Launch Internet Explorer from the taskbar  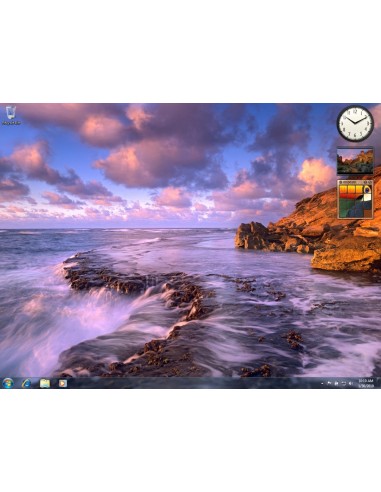click(x=26, y=383)
